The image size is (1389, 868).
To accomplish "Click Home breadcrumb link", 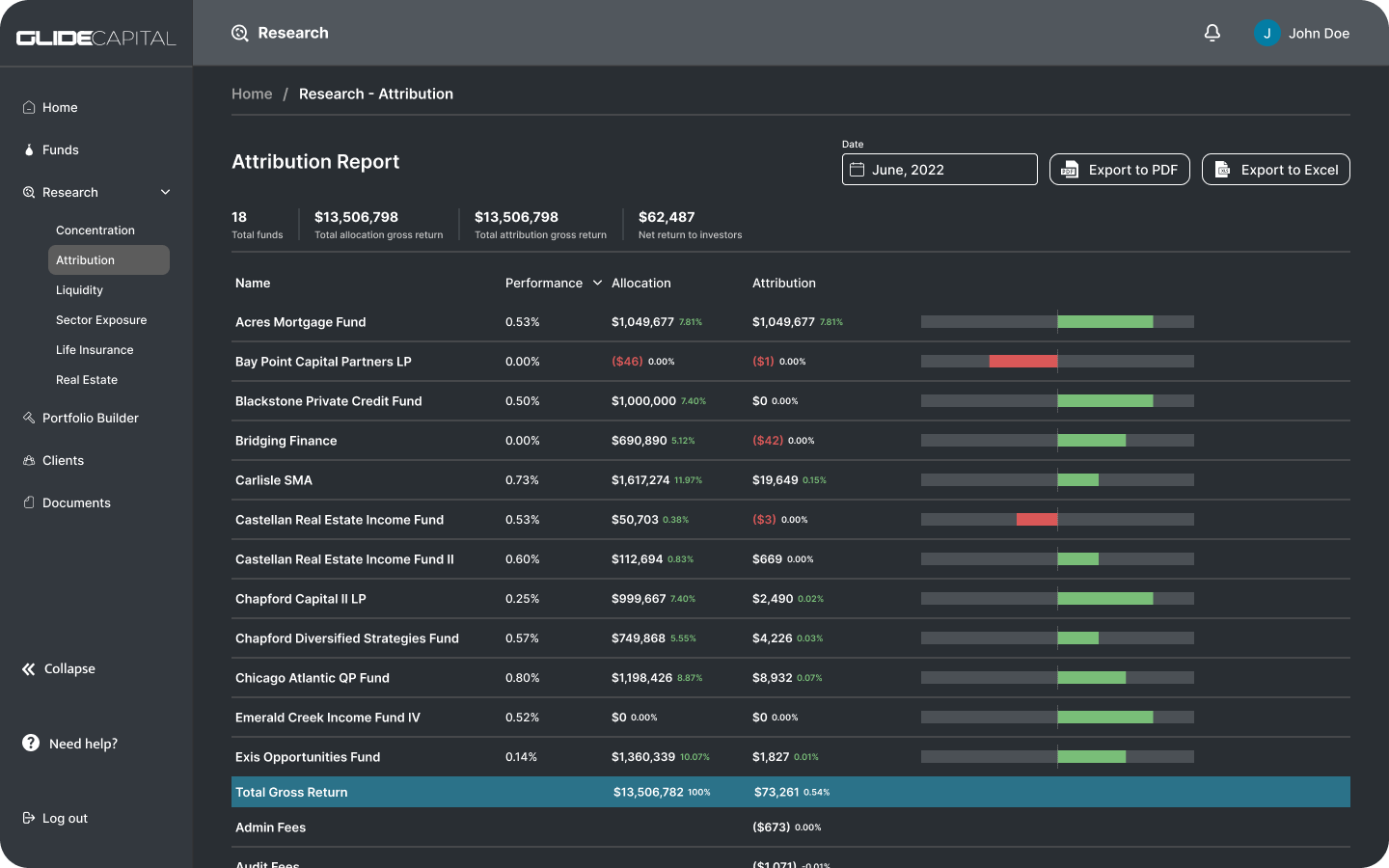I will point(252,94).
